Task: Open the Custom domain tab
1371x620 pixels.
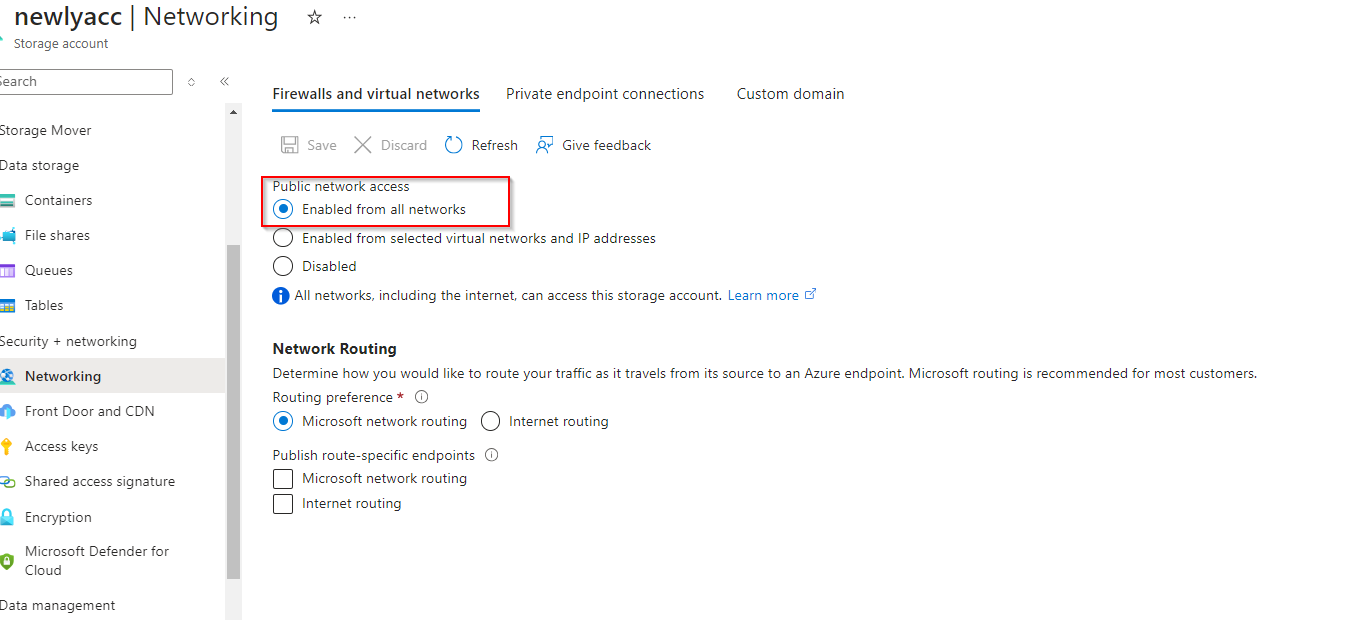Action: (x=790, y=94)
